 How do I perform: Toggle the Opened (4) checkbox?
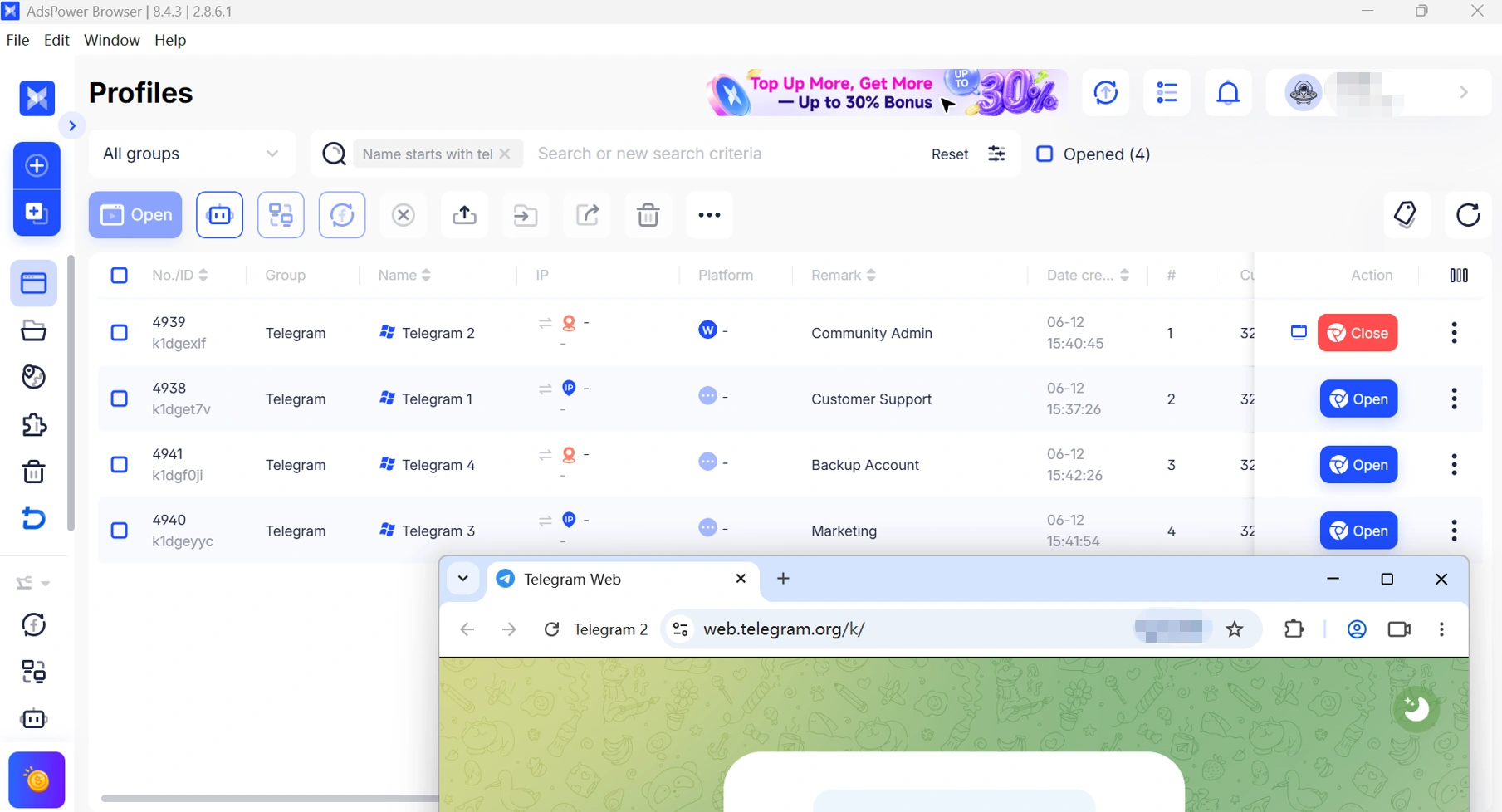[1045, 154]
